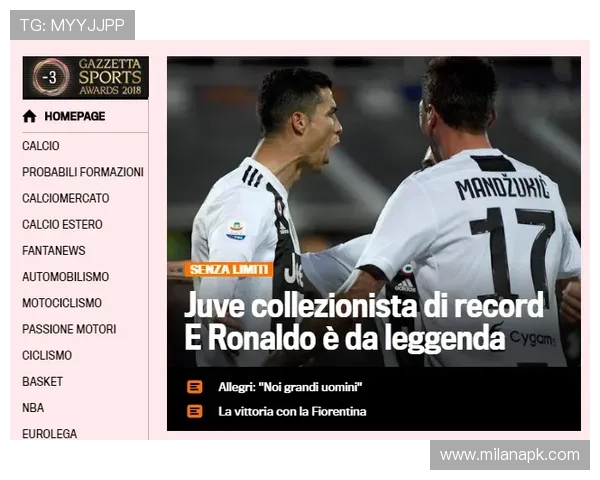Screen dimensions: 600x480
Task: Click the home icon beside HOMEPAGE
Action: [30, 116]
